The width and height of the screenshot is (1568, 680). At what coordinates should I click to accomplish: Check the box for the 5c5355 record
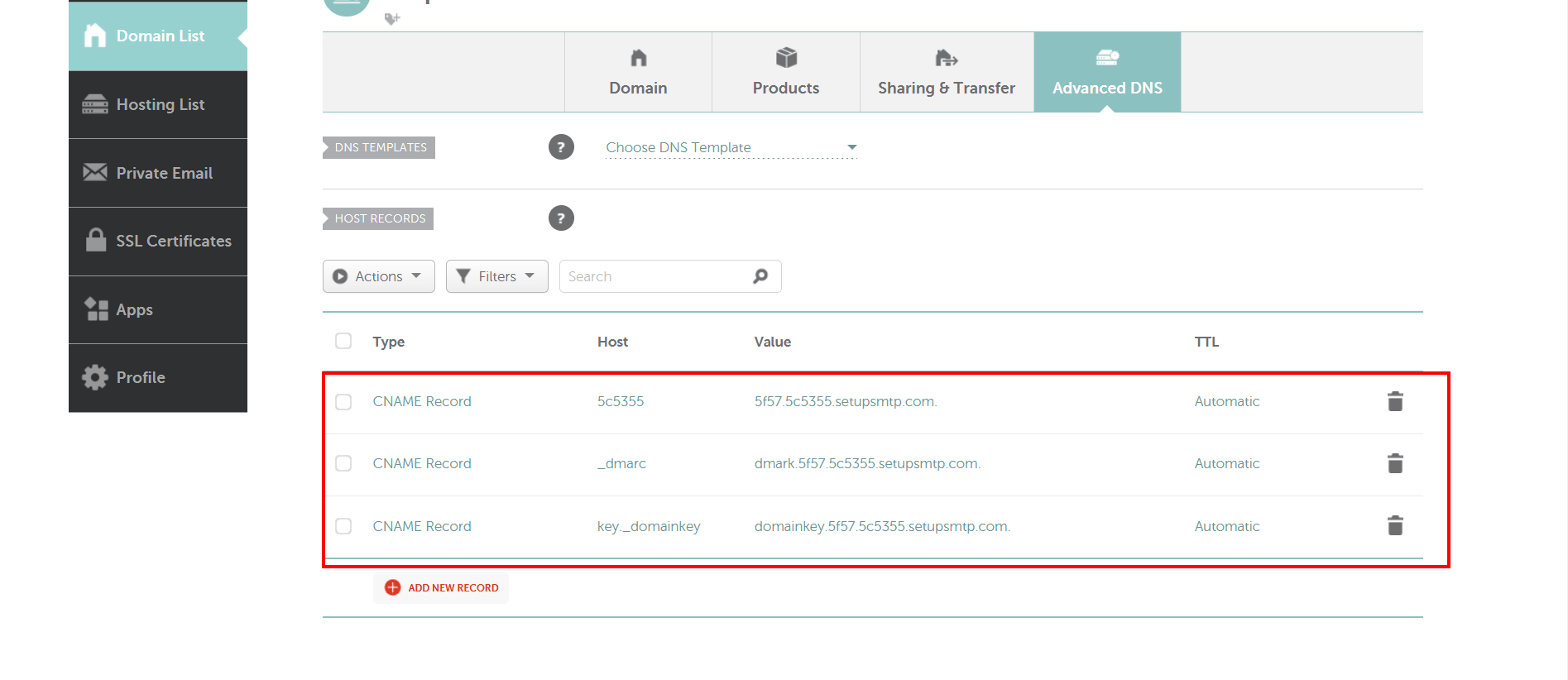point(343,402)
